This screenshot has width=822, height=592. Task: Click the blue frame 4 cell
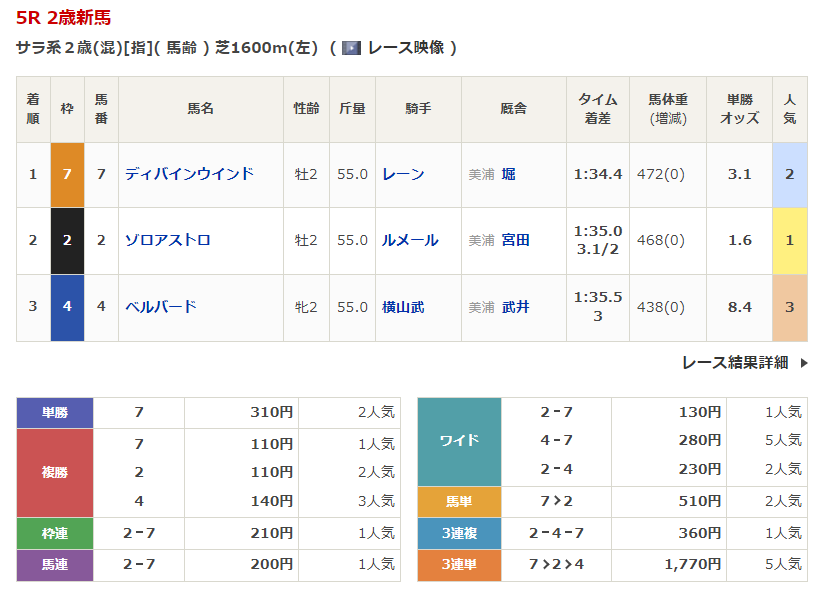(67, 307)
